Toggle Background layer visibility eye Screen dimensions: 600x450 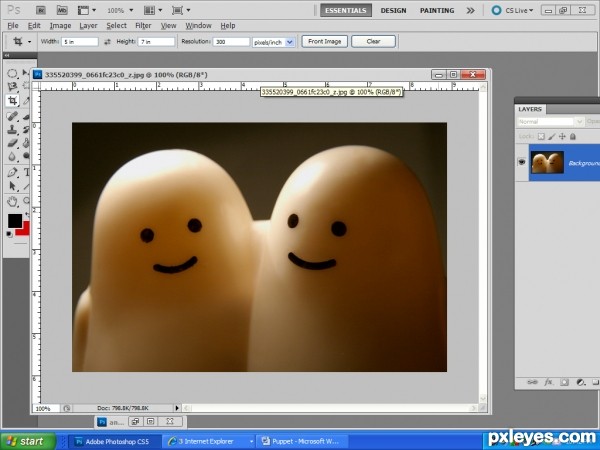coord(522,162)
